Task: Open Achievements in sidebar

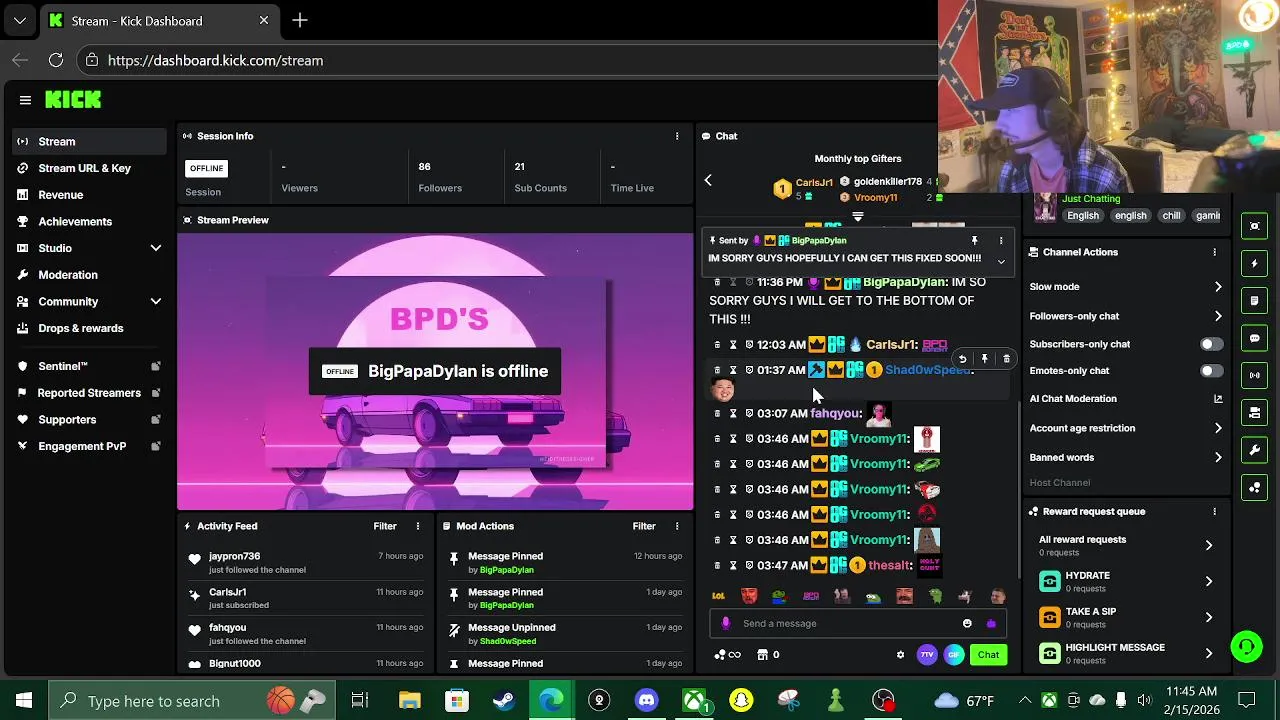Action: [89, 221]
